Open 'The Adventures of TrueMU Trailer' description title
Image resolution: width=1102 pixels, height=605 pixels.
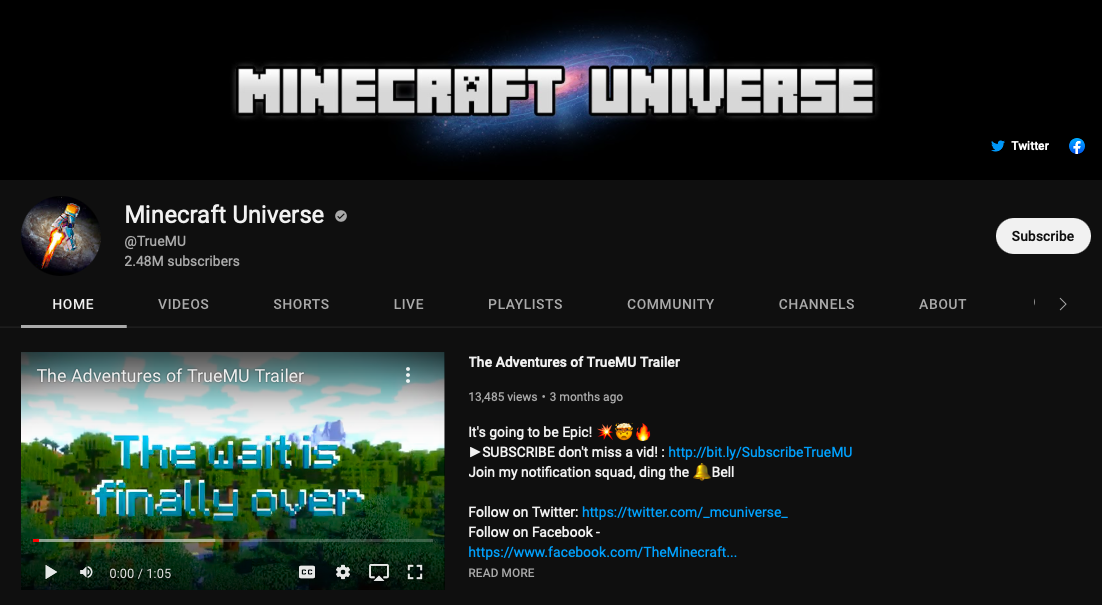tap(574, 362)
